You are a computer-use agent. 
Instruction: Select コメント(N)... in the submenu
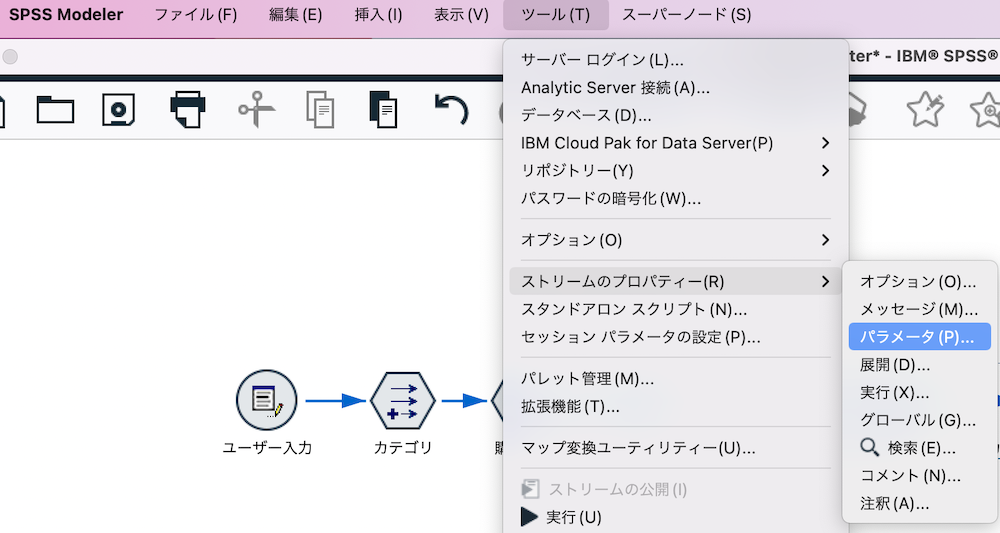coord(920,476)
